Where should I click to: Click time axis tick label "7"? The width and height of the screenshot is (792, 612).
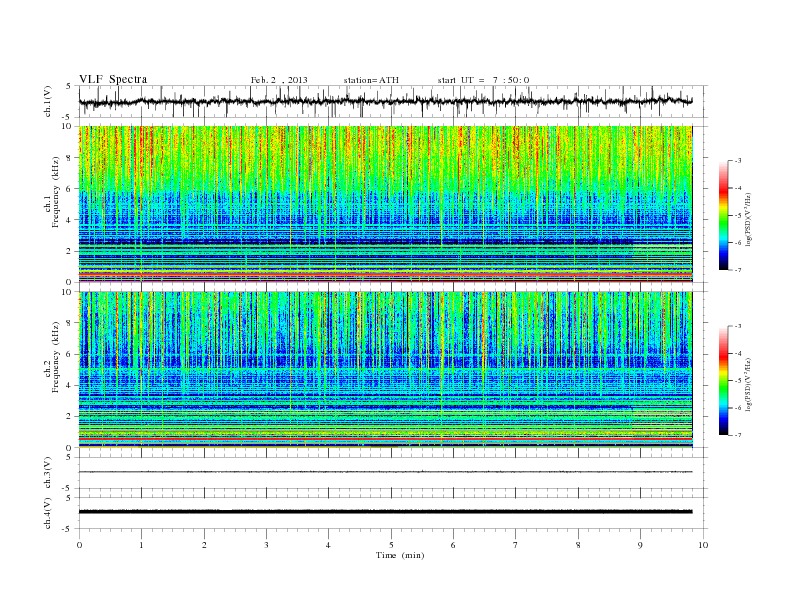point(516,545)
